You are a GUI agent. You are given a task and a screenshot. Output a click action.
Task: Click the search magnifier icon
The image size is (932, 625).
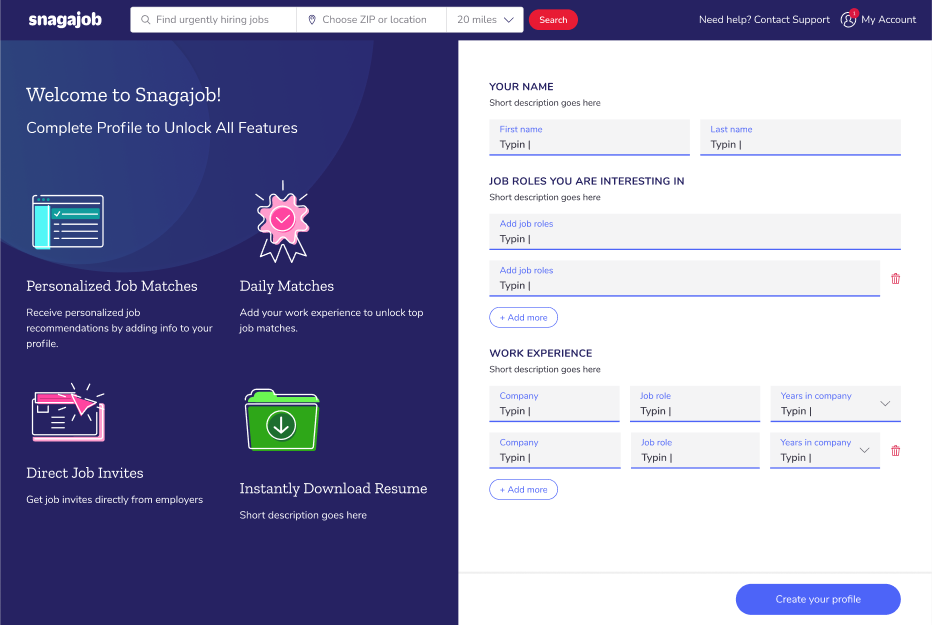[145, 20]
